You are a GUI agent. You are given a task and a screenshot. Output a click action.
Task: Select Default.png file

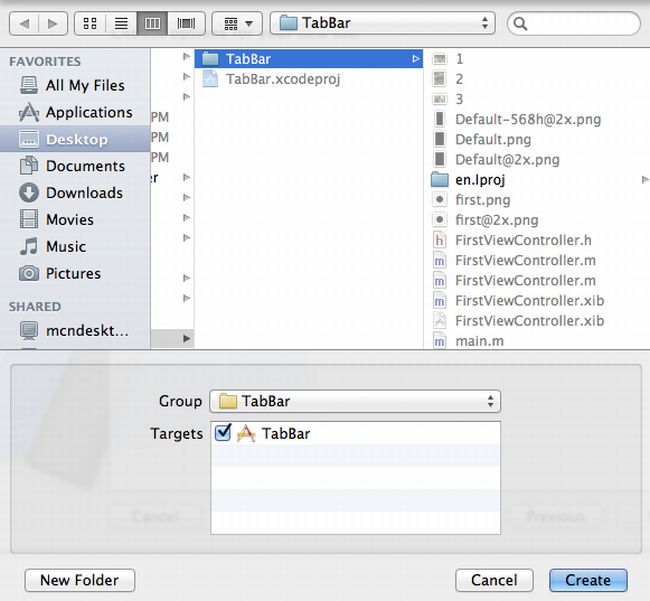click(x=538, y=139)
